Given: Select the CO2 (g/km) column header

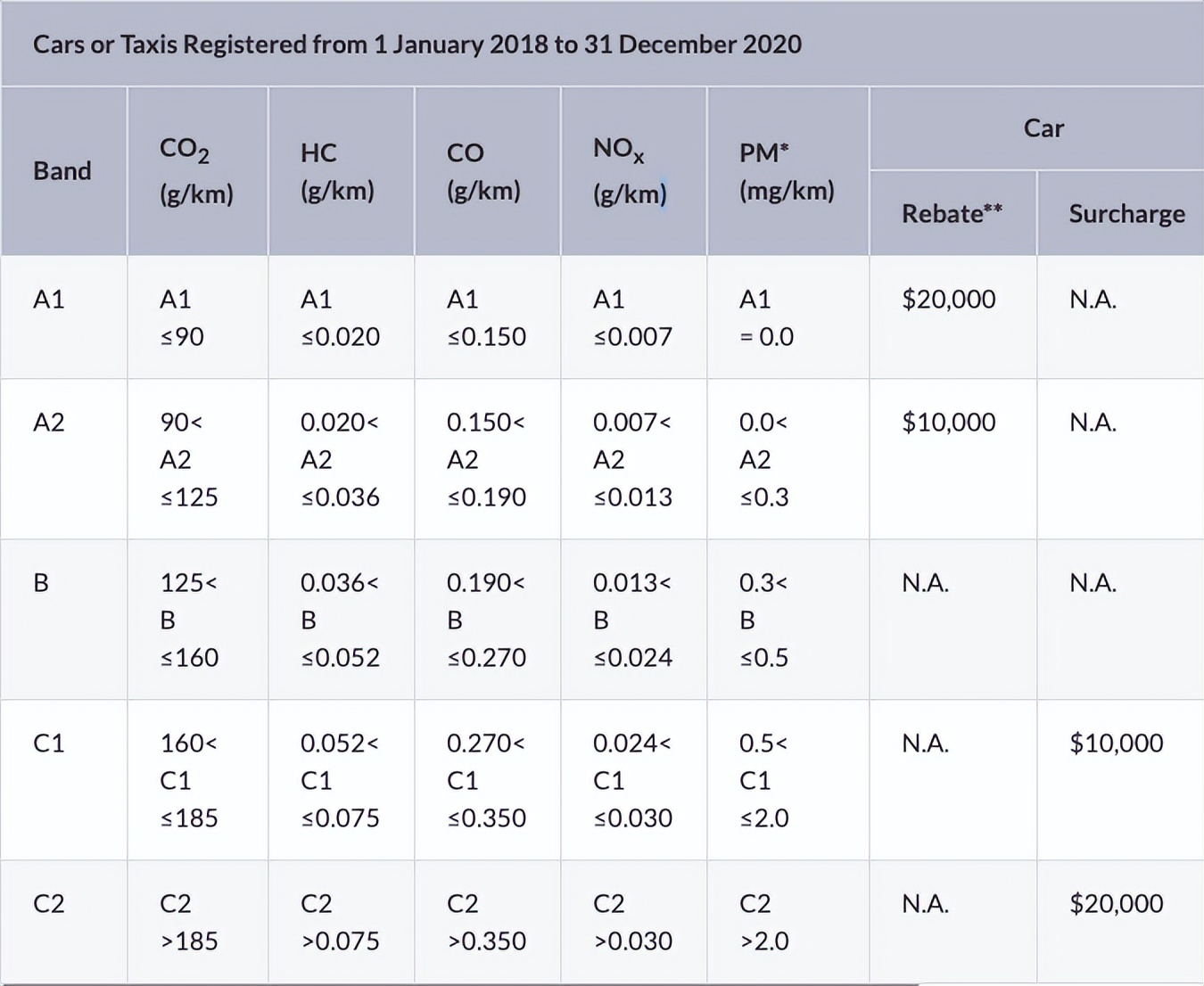Looking at the screenshot, I should pyautogui.click(x=196, y=170).
